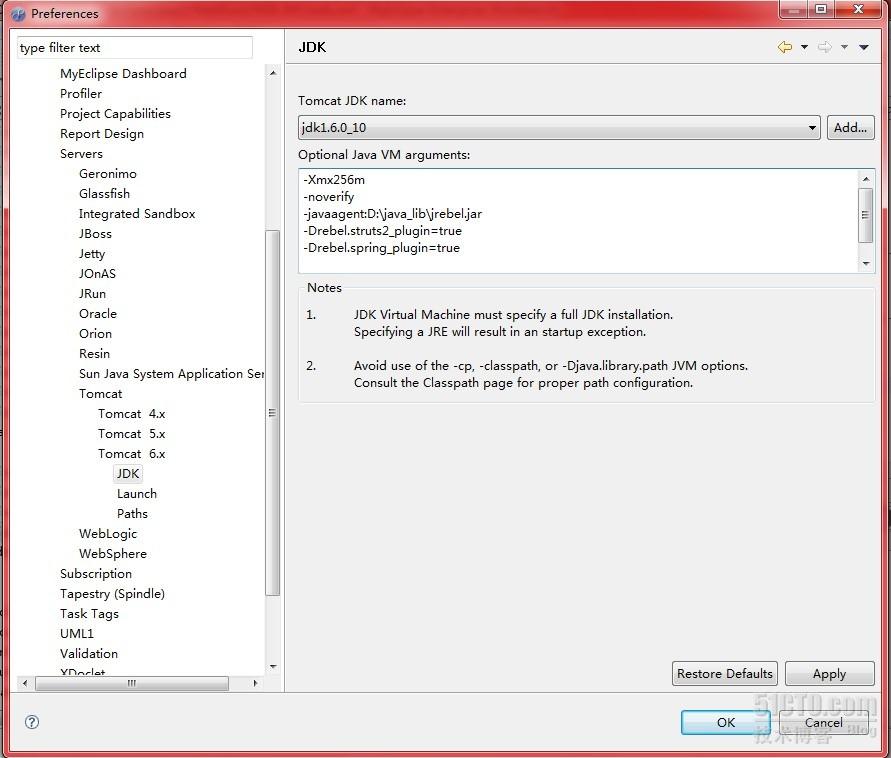Open the preferences view menu triangle
The image size is (891, 758).
[x=863, y=47]
